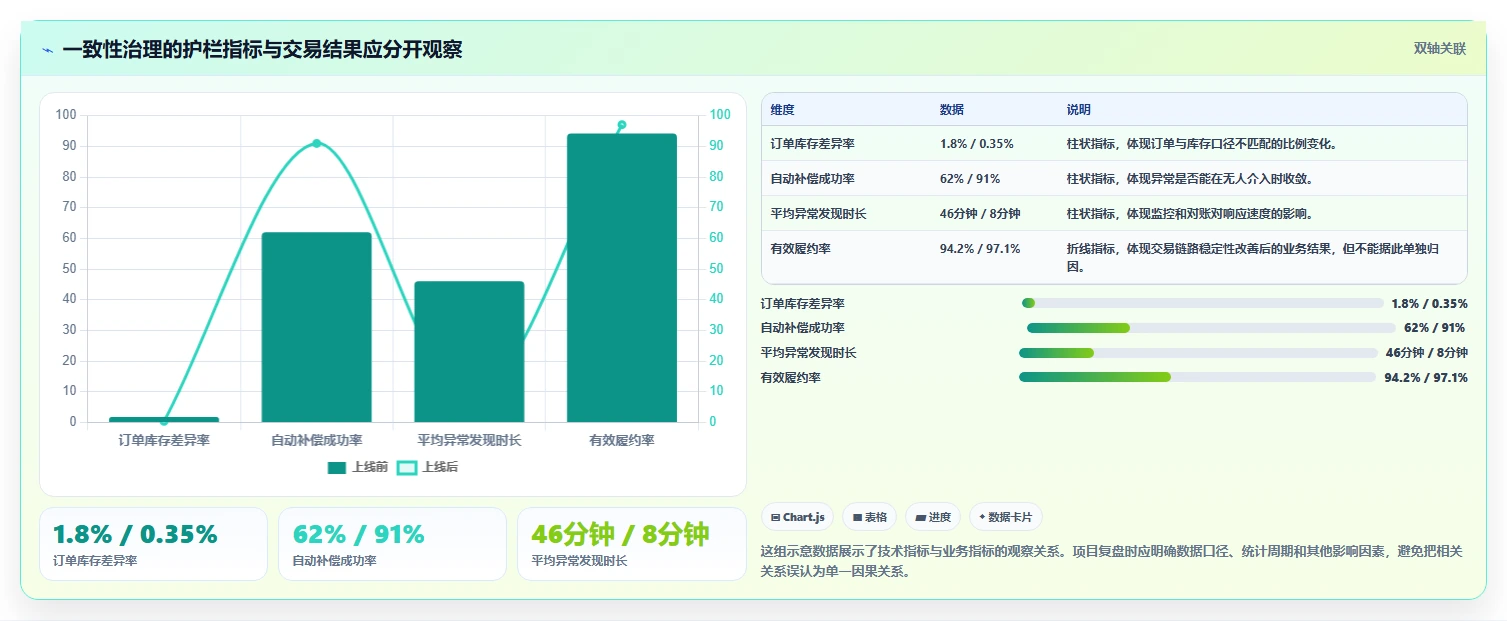Screen dimensions: 1507x621
Task: Click the line point above 自动补偿成功率 bar
Action: click(x=317, y=143)
